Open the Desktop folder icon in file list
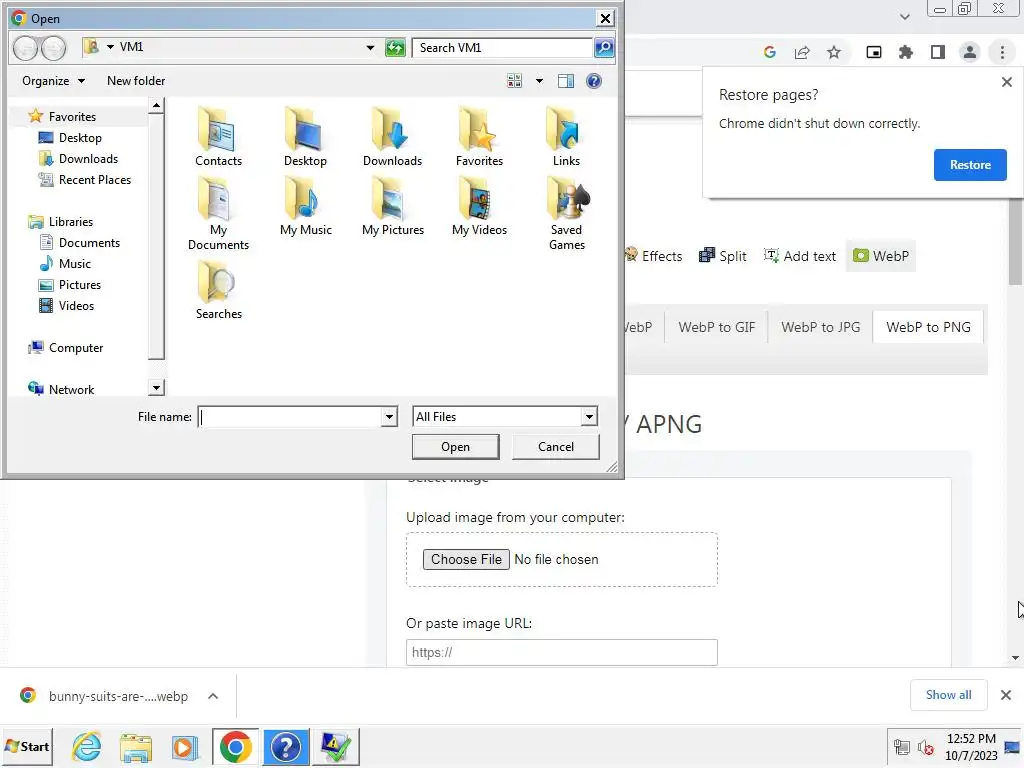 [305, 137]
